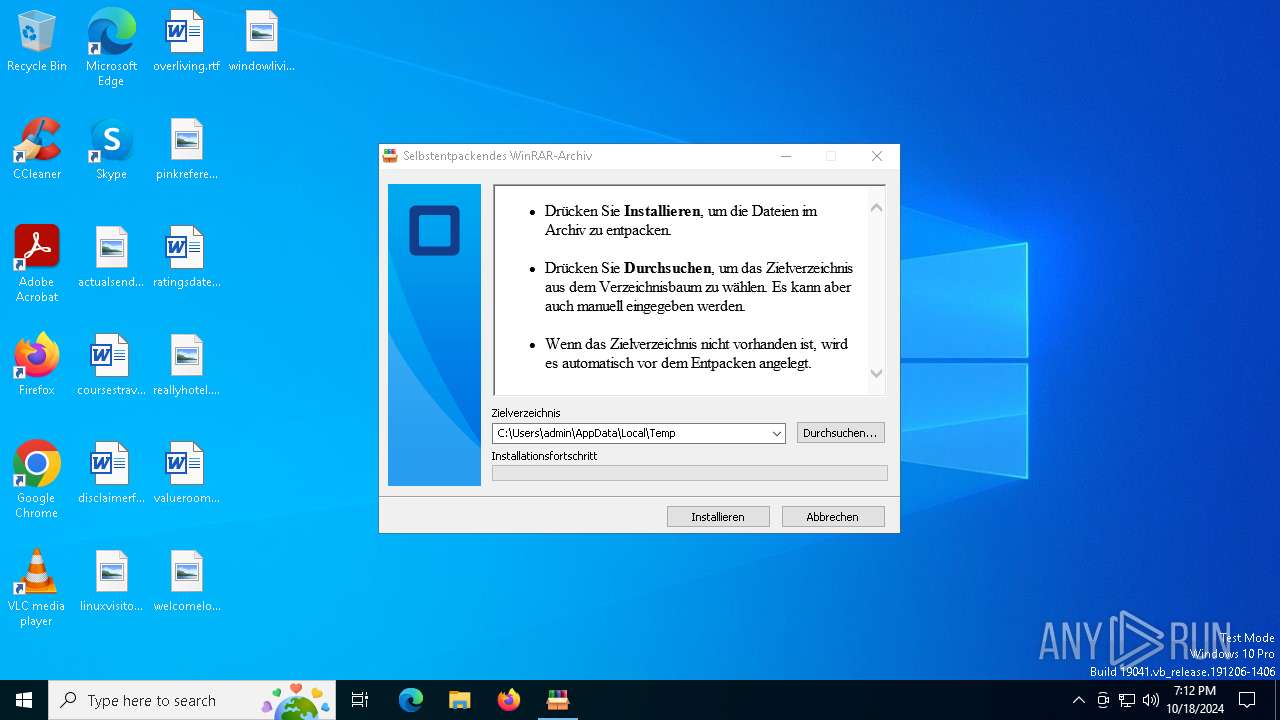Select the coursestrav... Word document
Viewport: 1280px width, 720px height.
pyautogui.click(x=111, y=366)
